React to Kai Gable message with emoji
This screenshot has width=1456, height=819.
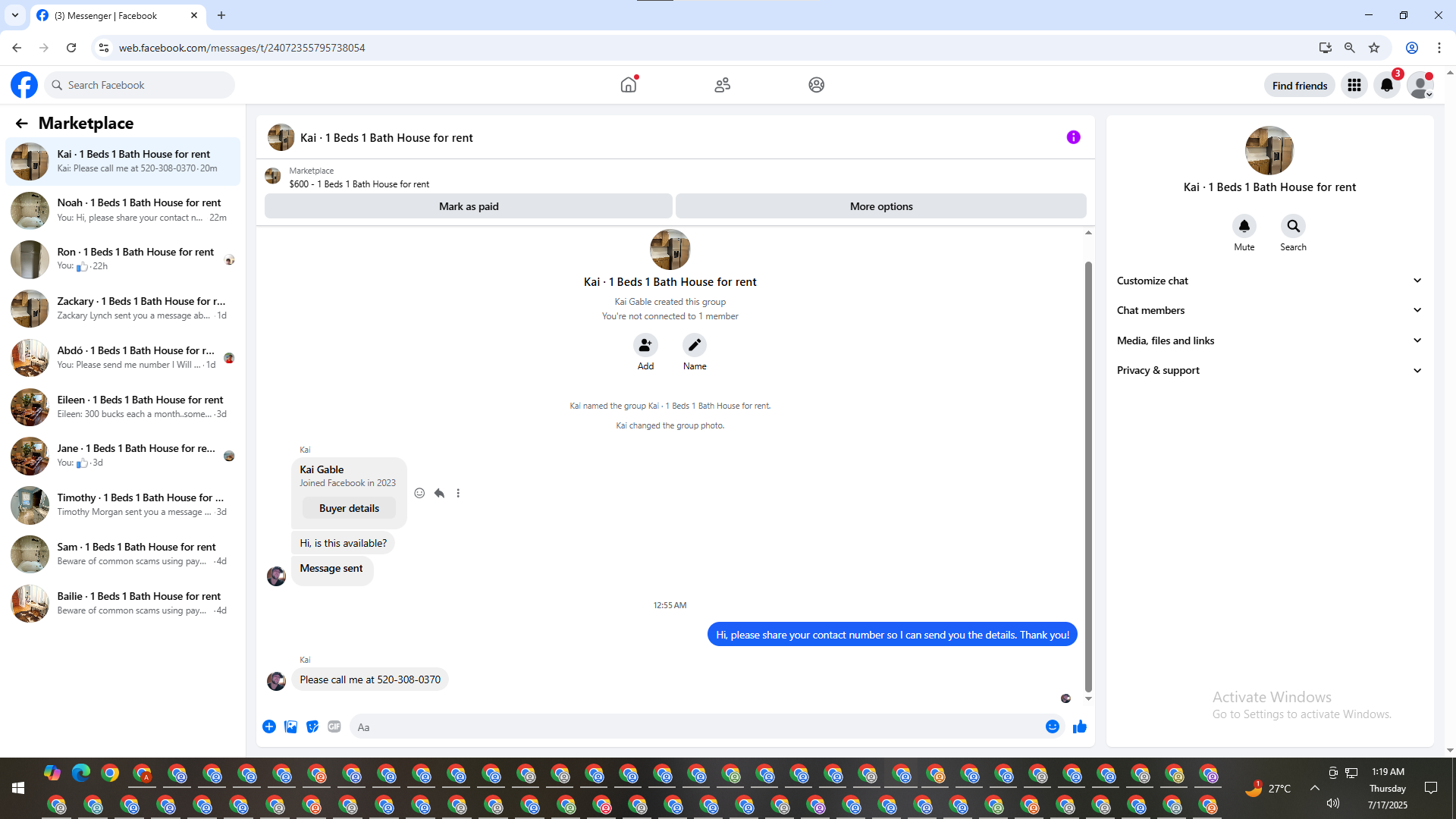419,493
